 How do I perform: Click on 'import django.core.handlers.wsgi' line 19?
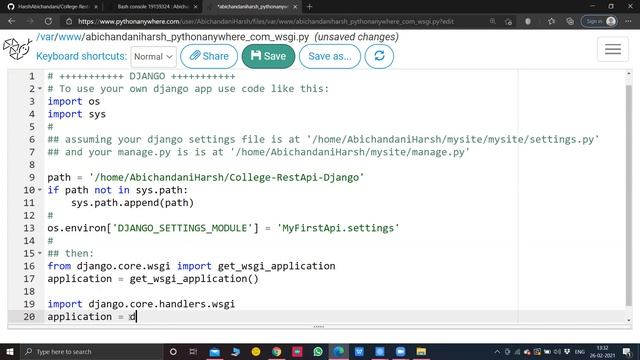click(x=141, y=304)
